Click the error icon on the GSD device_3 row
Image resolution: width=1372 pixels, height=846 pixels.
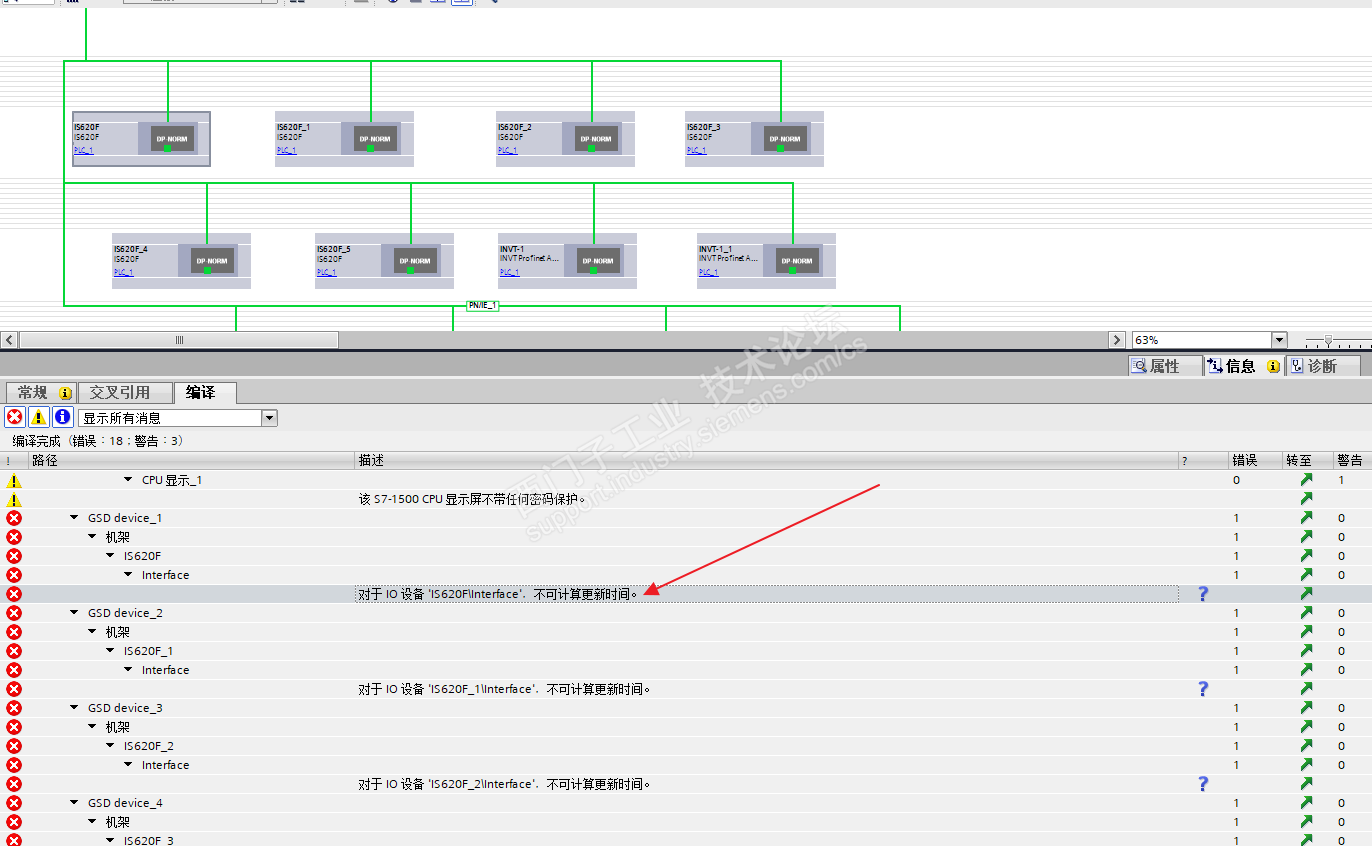(x=14, y=708)
